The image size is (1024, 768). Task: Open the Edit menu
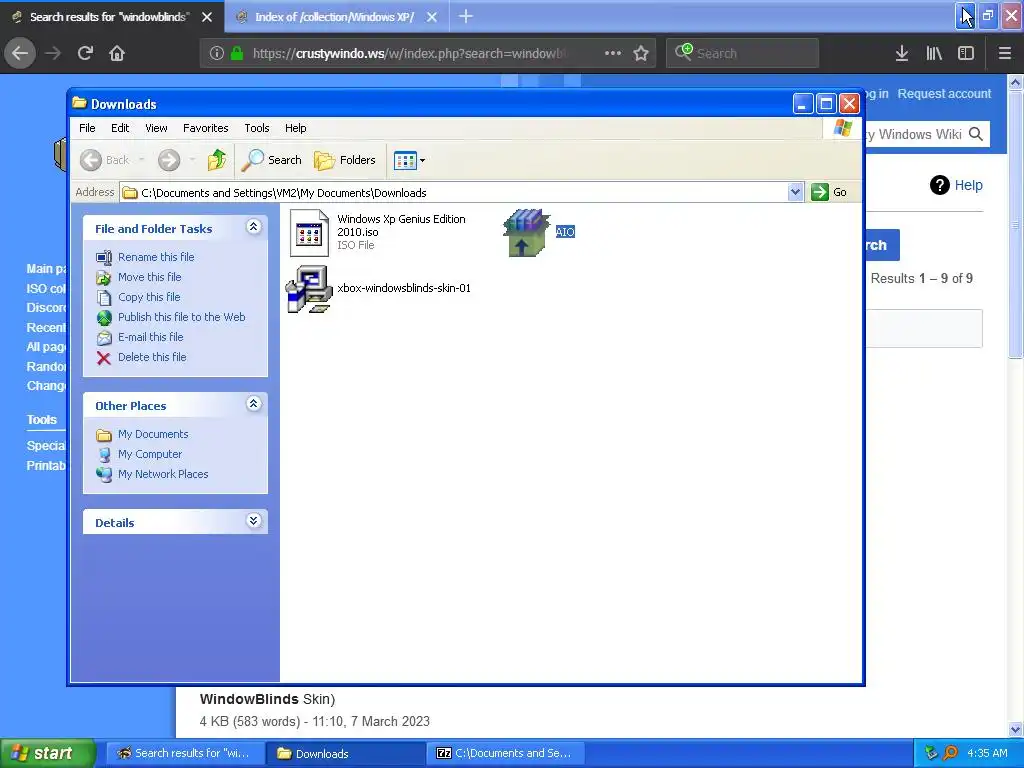pyautogui.click(x=120, y=128)
